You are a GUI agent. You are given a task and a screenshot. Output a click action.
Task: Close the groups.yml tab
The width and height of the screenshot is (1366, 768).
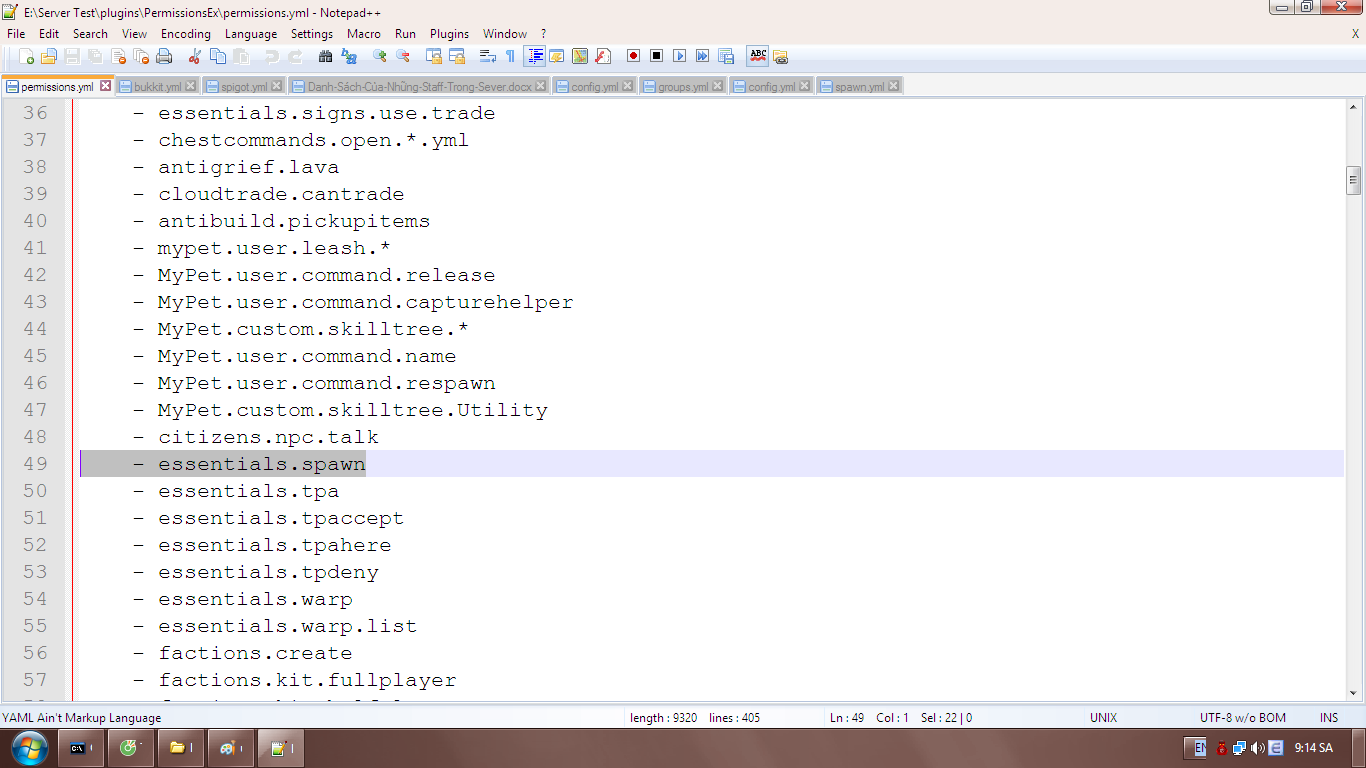[x=718, y=86]
